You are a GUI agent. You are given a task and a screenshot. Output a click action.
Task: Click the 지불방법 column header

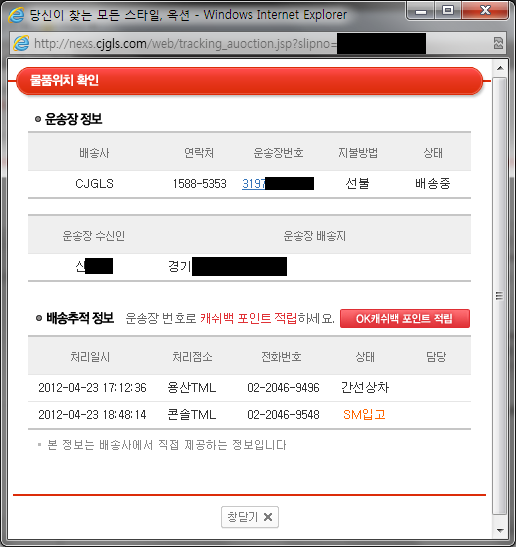(358, 153)
